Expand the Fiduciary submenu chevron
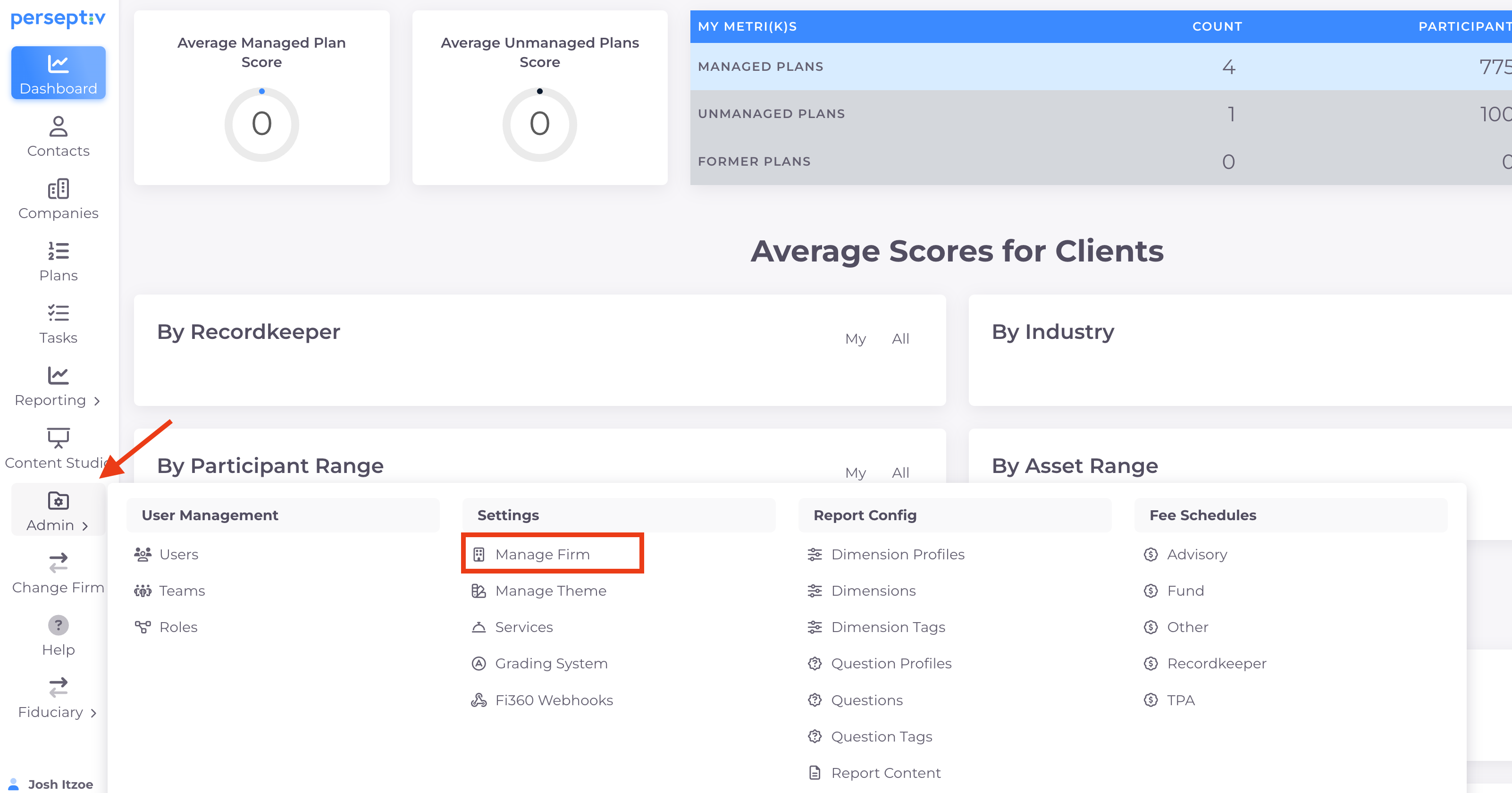 point(93,713)
